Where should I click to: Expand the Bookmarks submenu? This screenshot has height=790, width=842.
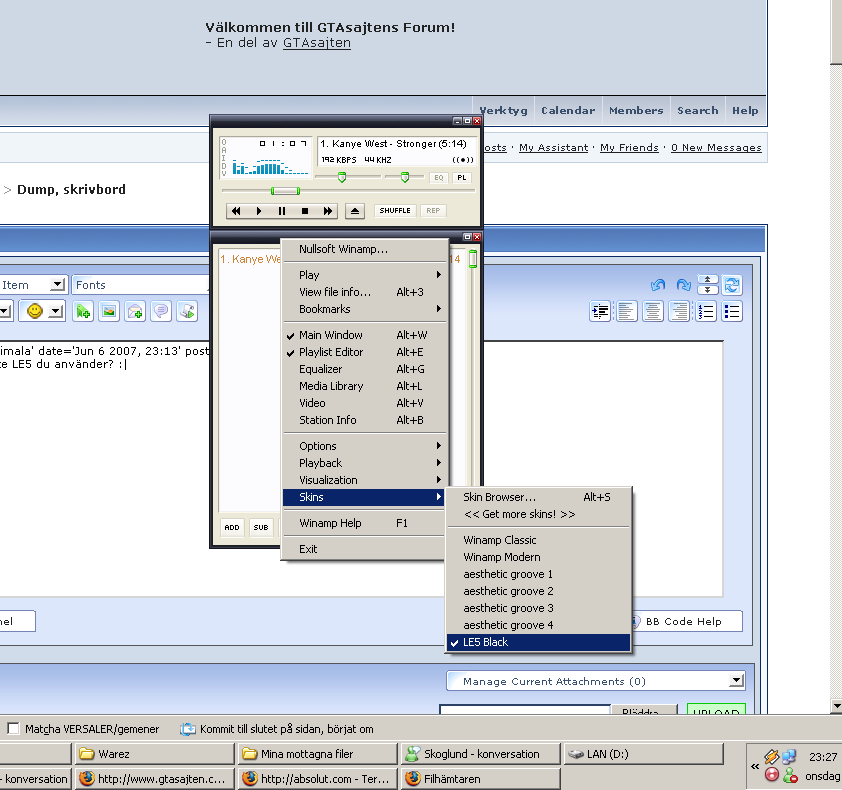click(364, 309)
